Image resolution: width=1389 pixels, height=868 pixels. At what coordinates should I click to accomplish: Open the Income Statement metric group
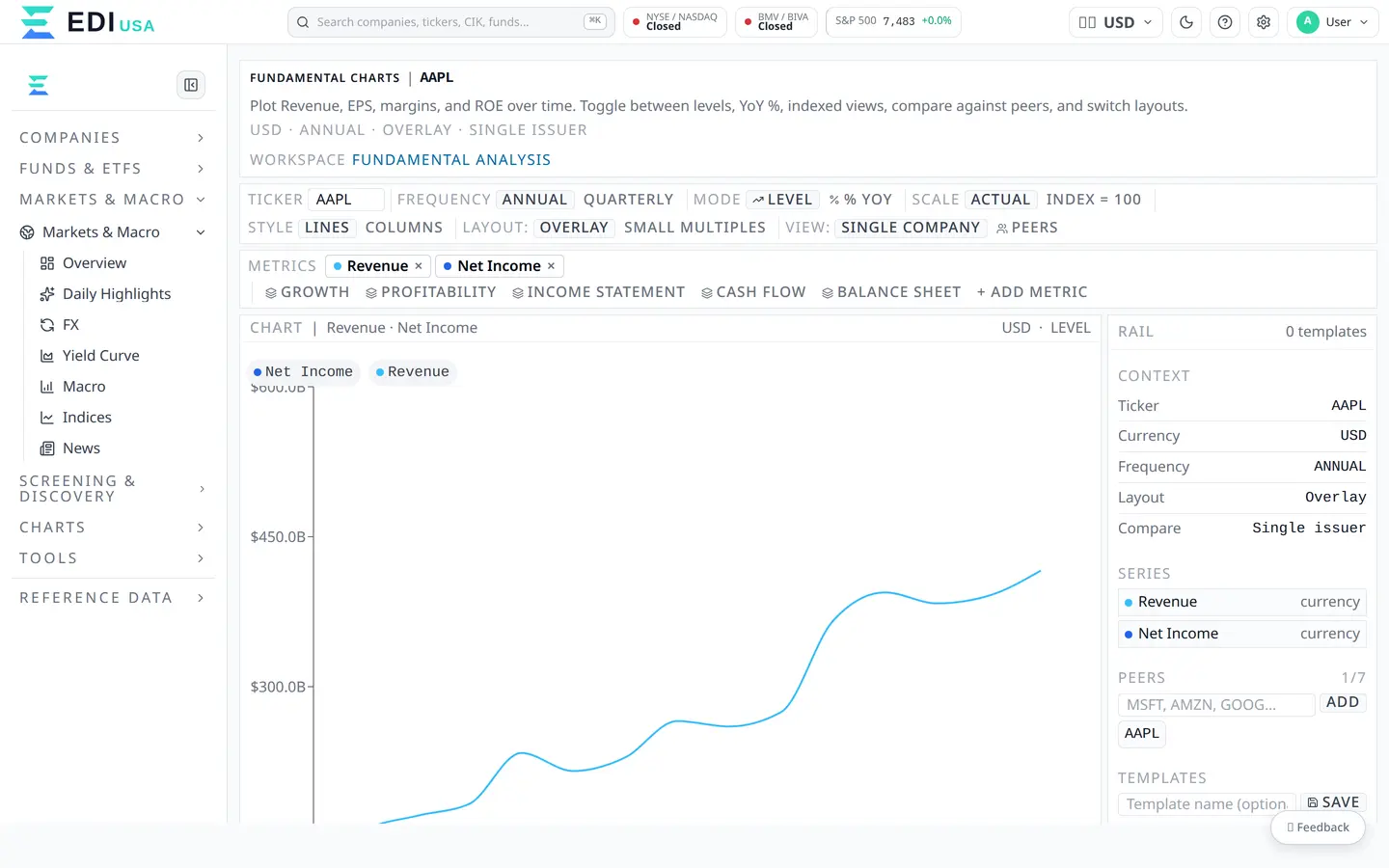(x=598, y=292)
